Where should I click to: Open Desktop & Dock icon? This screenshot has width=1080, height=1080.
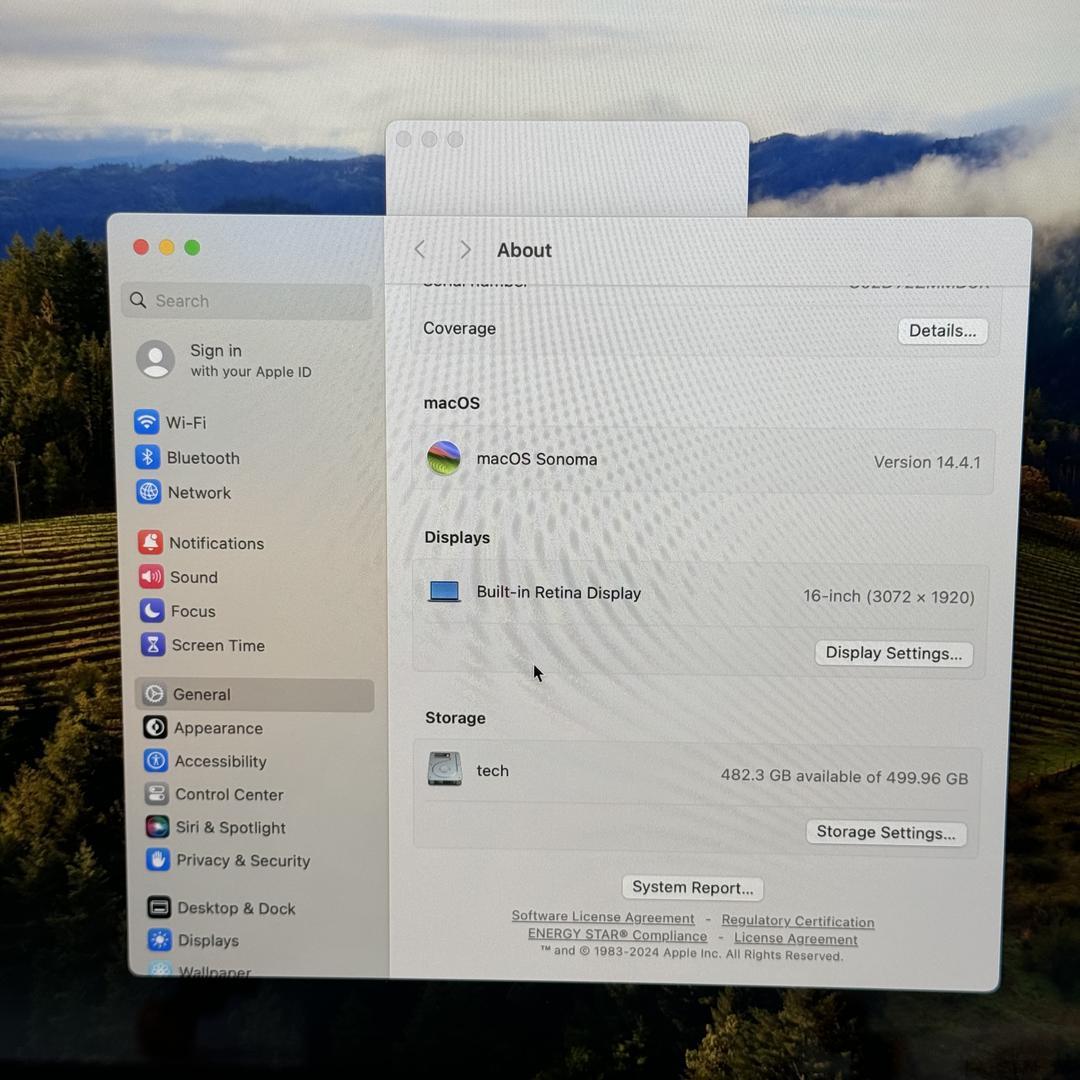coord(159,907)
